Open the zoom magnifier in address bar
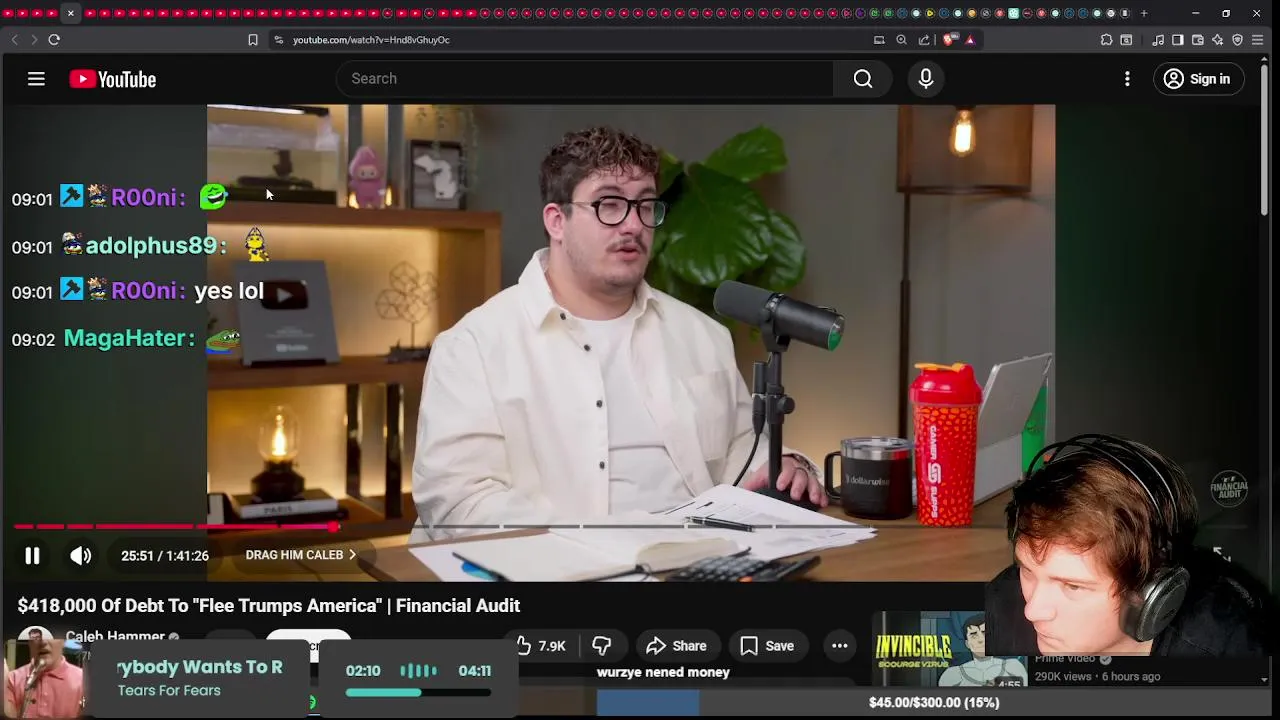Viewport: 1280px width, 720px height. pos(901,40)
